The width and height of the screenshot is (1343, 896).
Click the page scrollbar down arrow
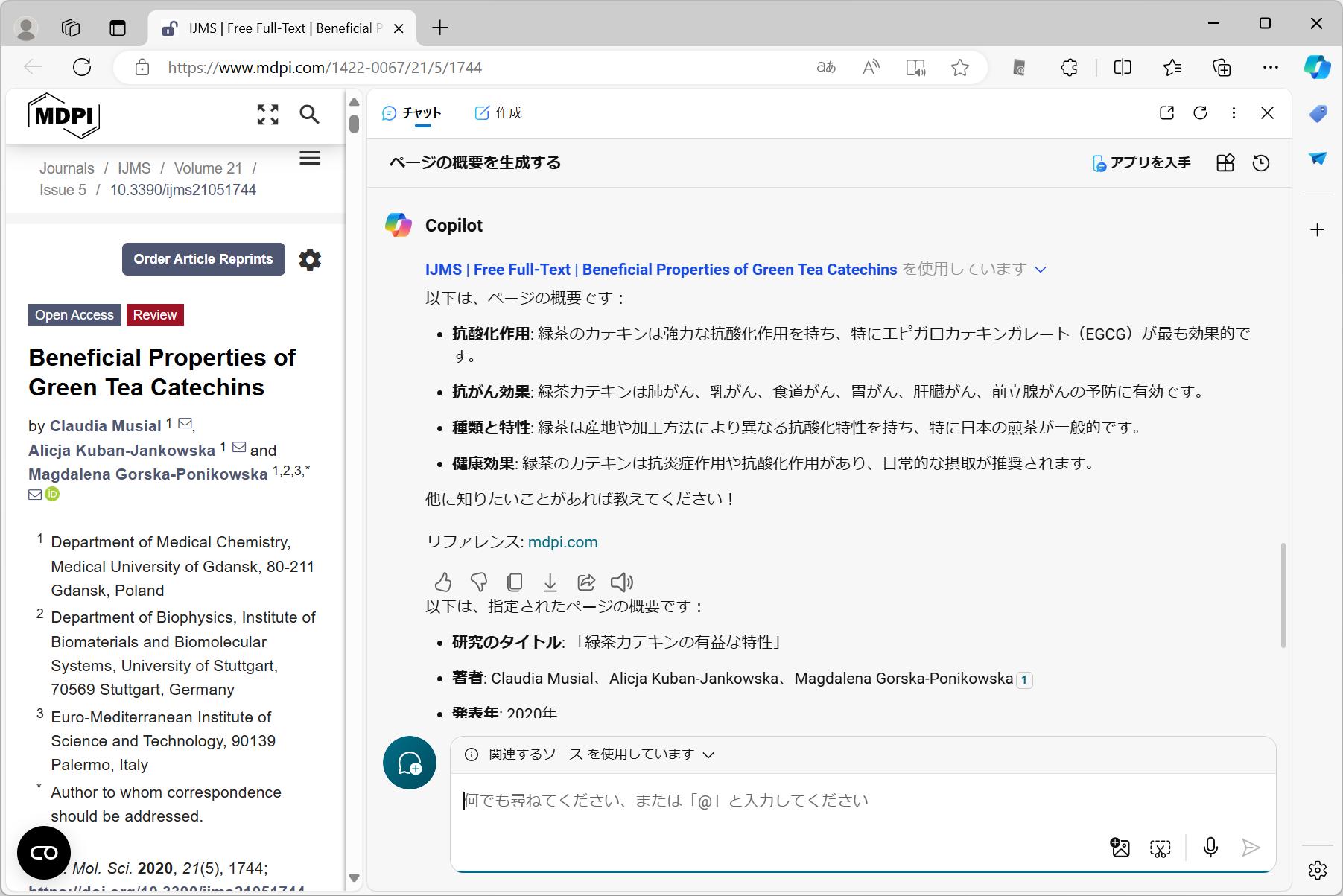(x=354, y=878)
